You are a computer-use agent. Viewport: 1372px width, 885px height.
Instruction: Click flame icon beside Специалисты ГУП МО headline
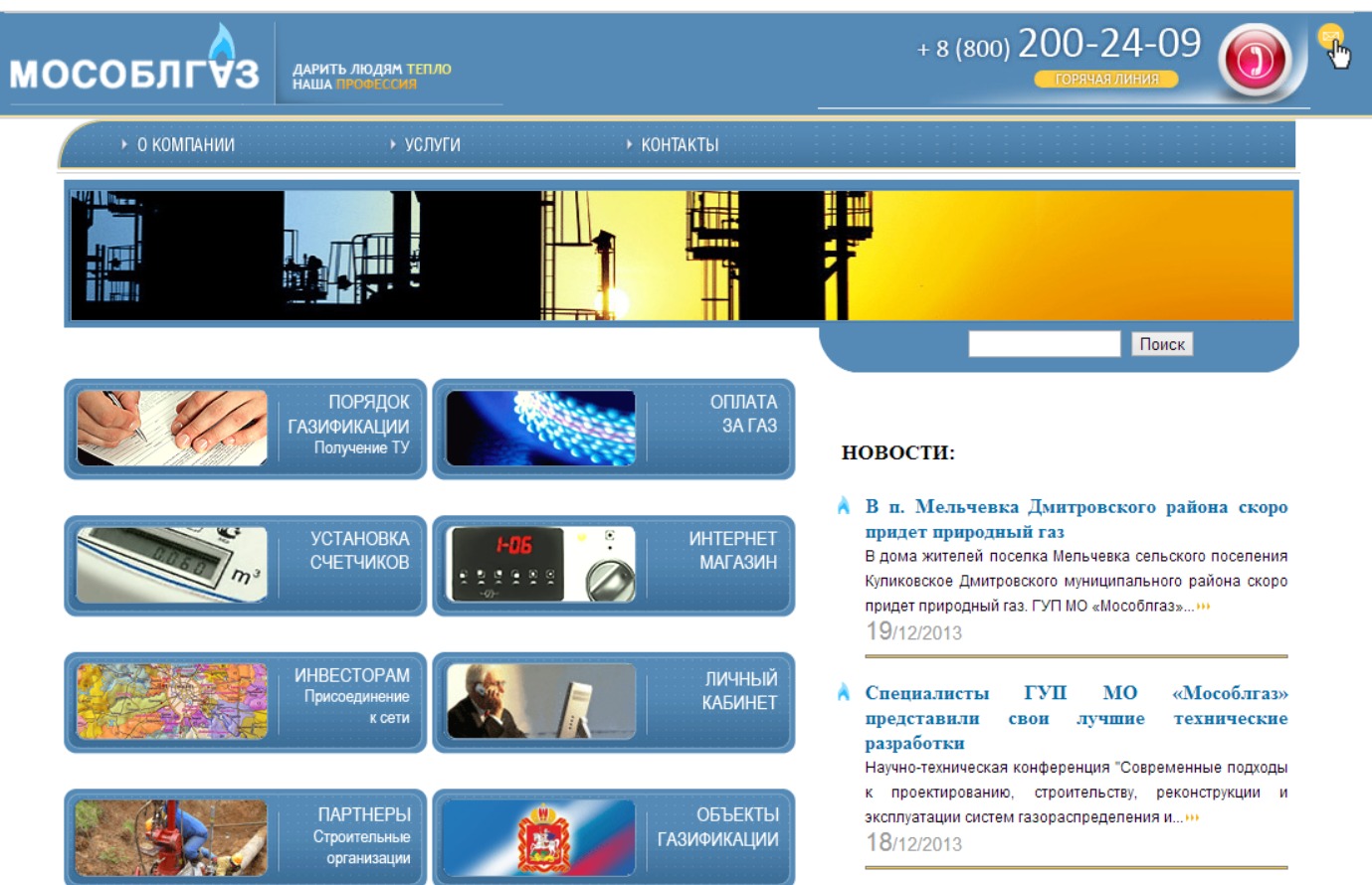[x=844, y=692]
